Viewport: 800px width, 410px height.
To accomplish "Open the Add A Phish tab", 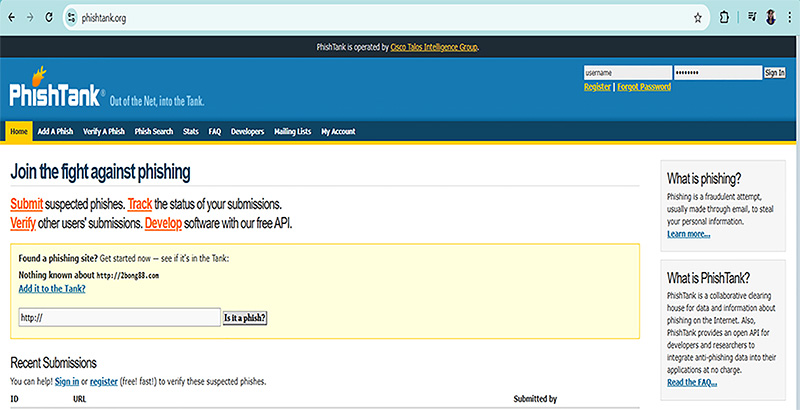I will coord(56,132).
